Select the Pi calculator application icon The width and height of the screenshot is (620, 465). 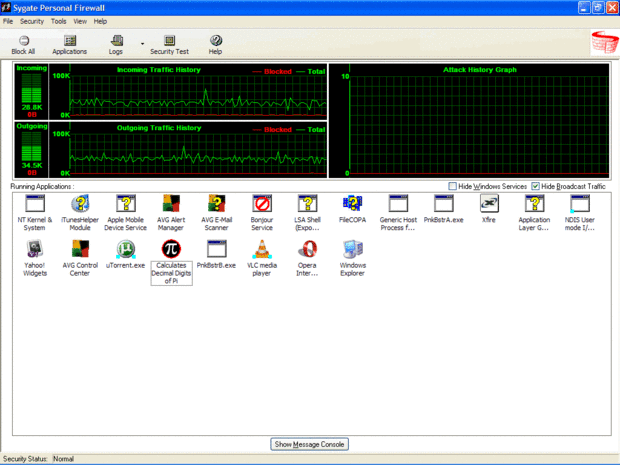point(171,249)
